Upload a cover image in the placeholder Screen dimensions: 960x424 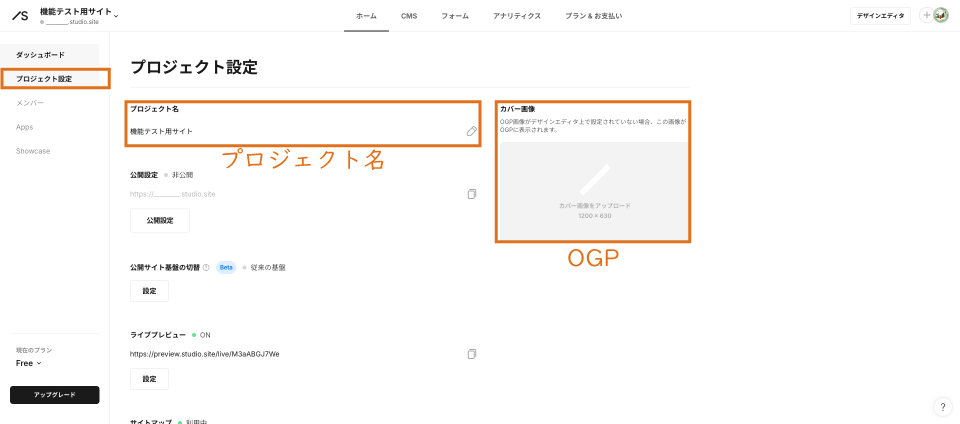594,191
